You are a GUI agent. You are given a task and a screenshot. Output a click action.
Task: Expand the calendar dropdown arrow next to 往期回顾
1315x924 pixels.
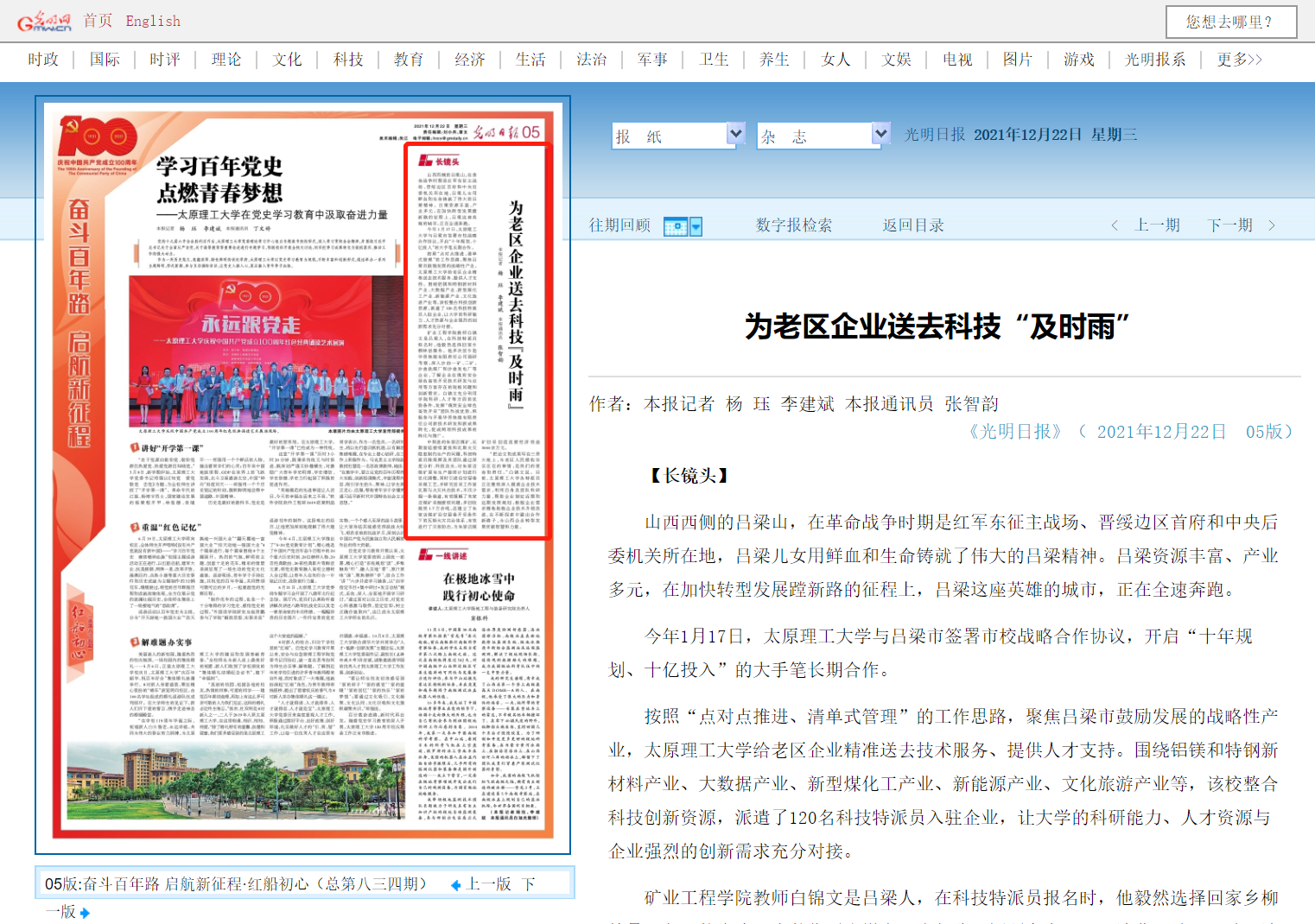(696, 226)
